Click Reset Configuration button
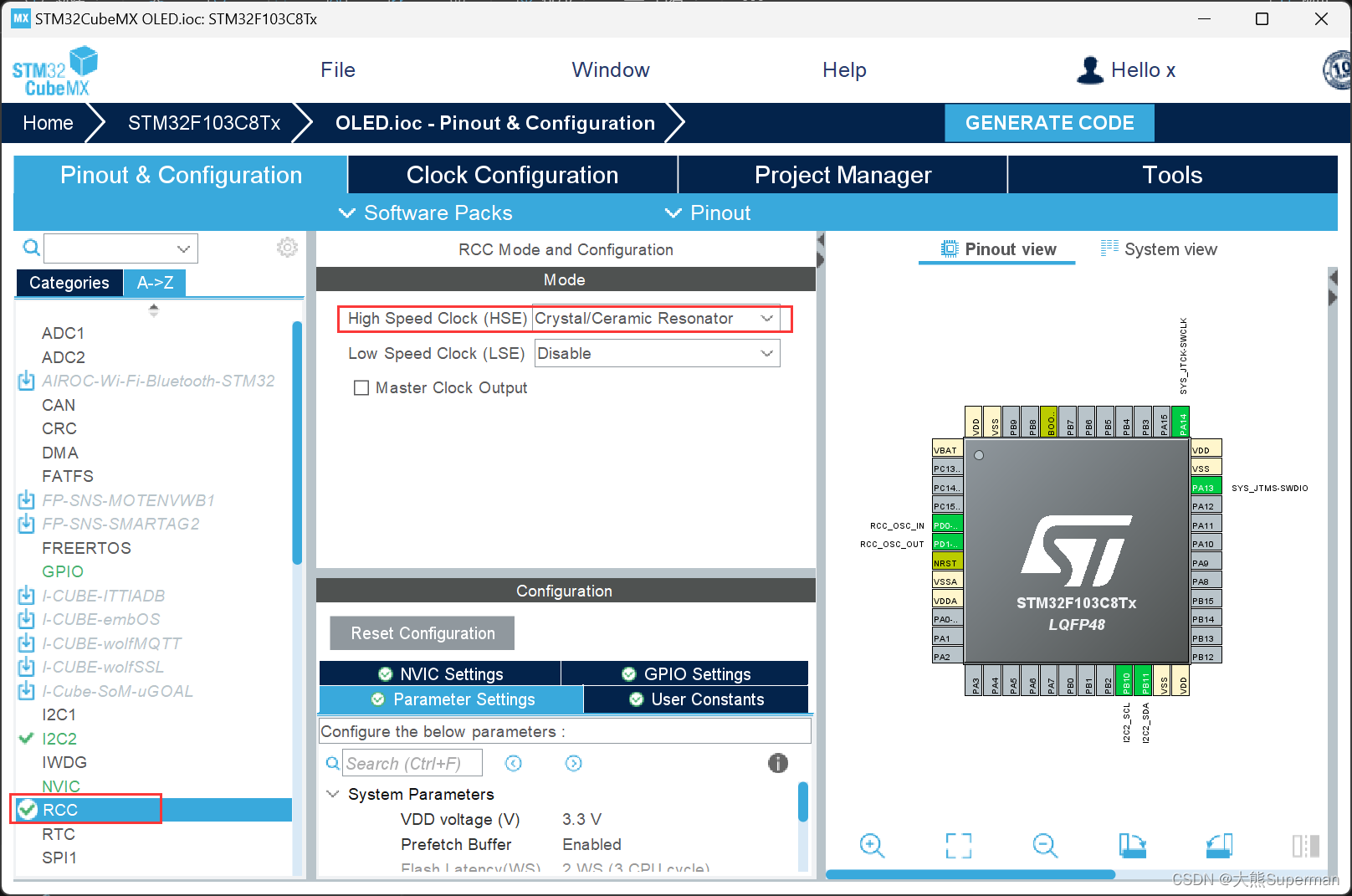The height and width of the screenshot is (896, 1352). pyautogui.click(x=422, y=633)
